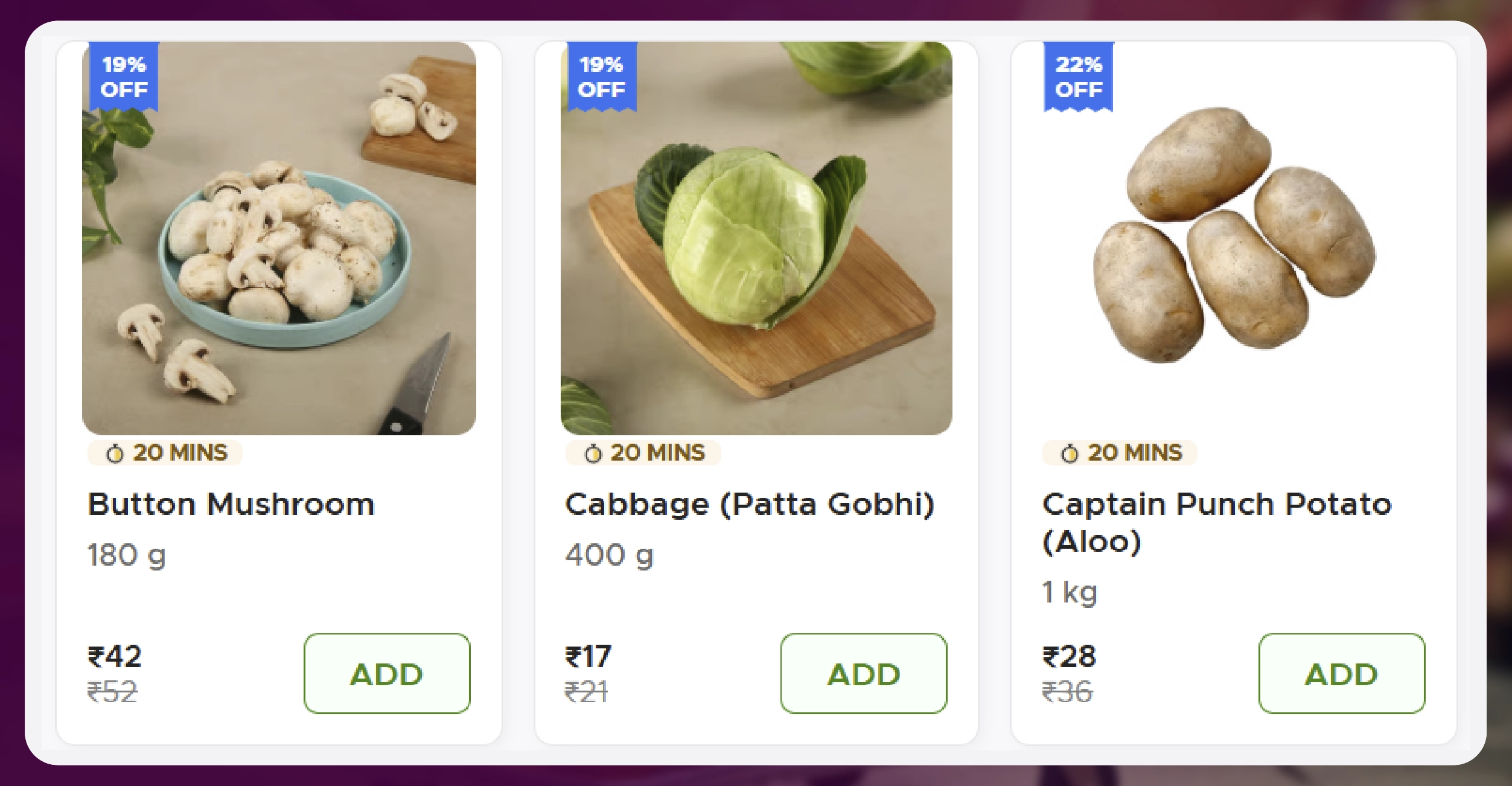
Task: Add Cabbage (Patta Gobhi) to cart
Action: [x=864, y=674]
